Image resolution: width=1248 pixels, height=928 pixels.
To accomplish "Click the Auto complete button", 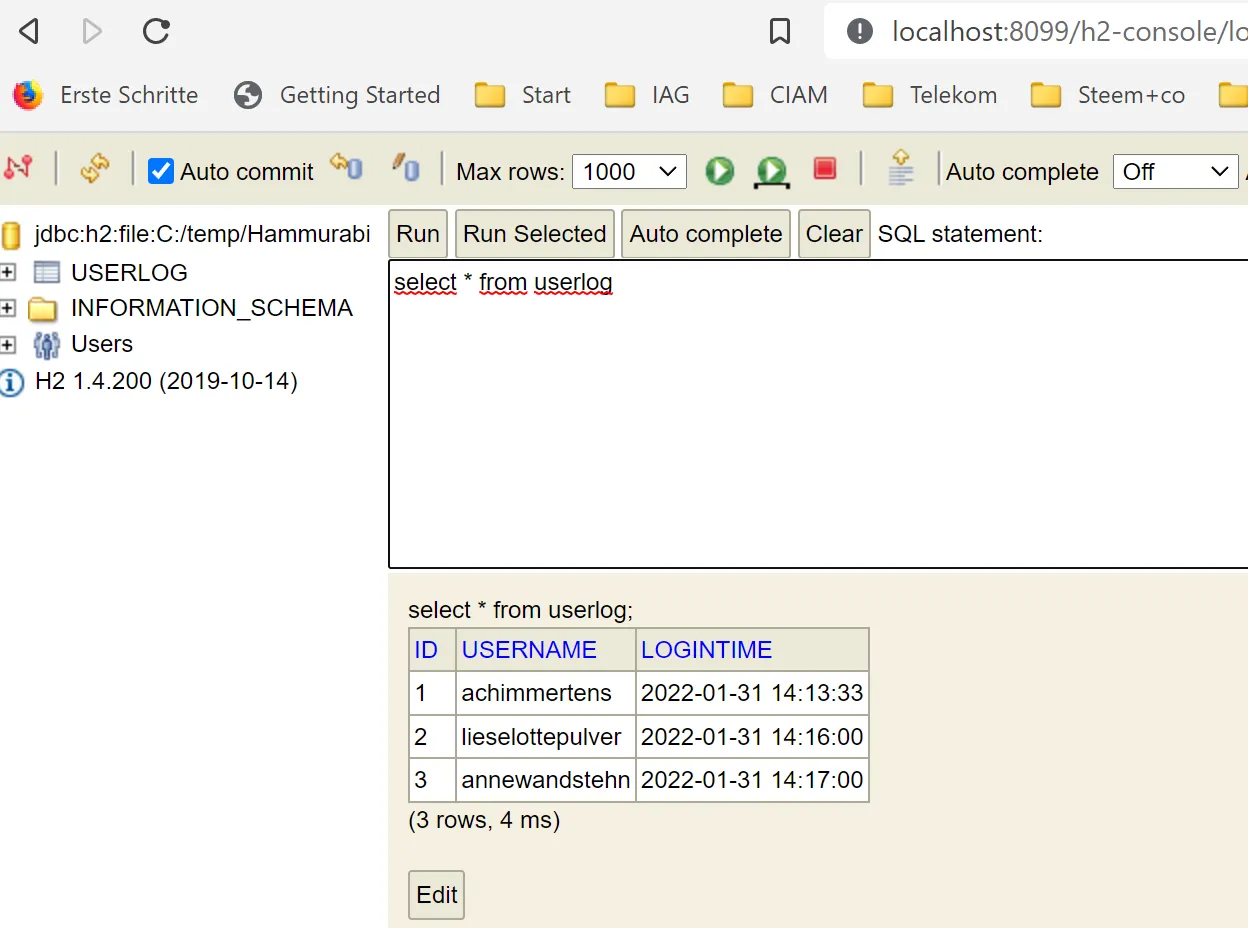I will 706,234.
